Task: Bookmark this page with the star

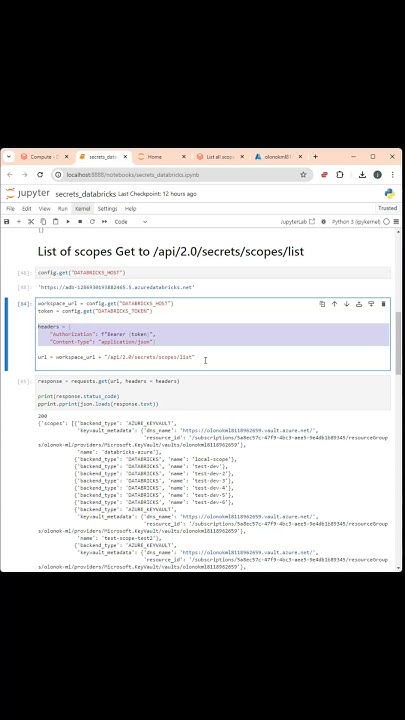Action: (303, 175)
